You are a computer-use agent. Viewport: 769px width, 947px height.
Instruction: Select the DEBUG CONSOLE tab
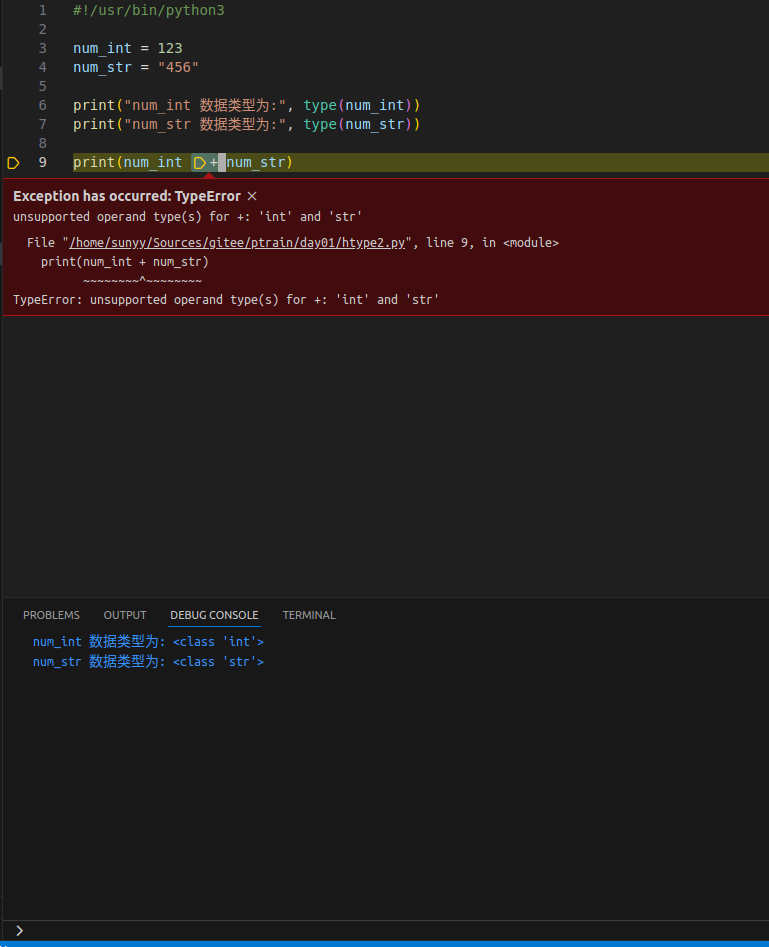pyautogui.click(x=214, y=615)
